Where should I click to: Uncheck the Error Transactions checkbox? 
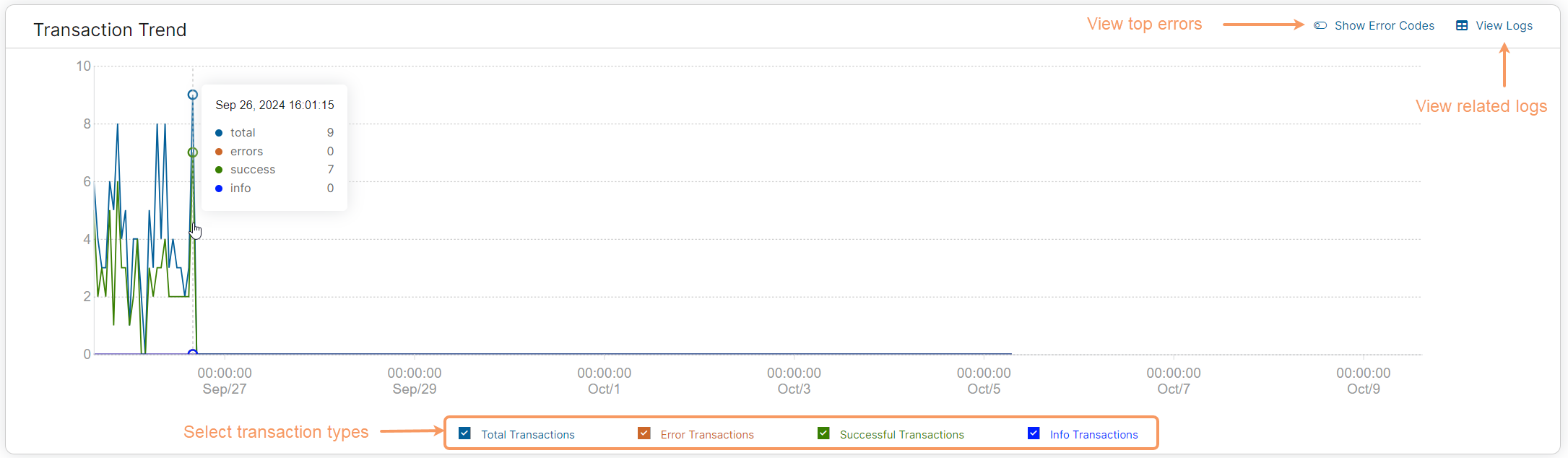(644, 433)
